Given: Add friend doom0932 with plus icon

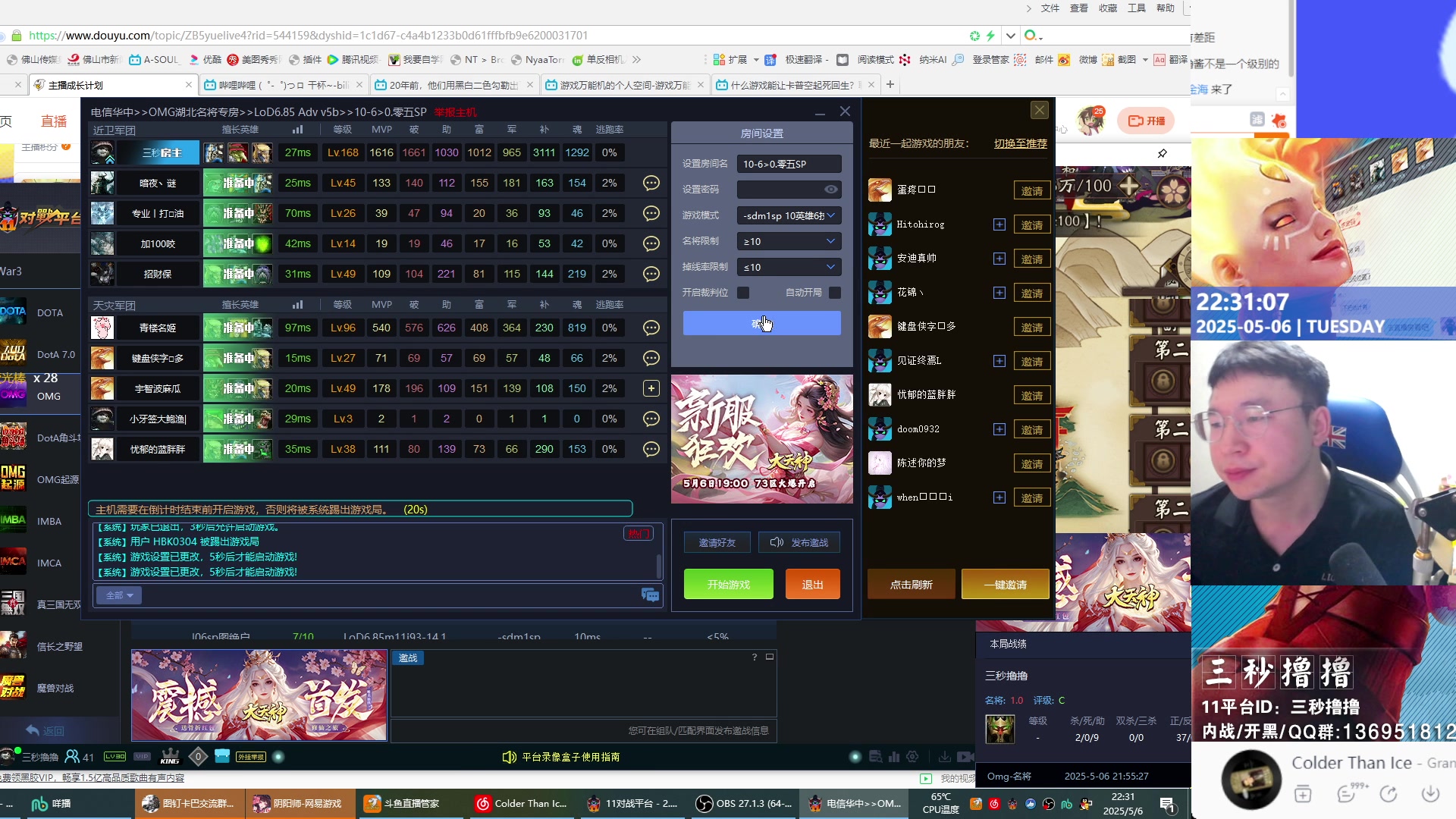Looking at the screenshot, I should coord(999,429).
